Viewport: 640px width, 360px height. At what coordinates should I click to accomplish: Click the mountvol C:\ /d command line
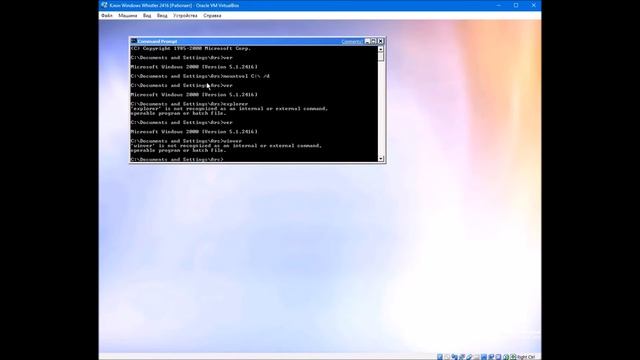click(x=200, y=76)
